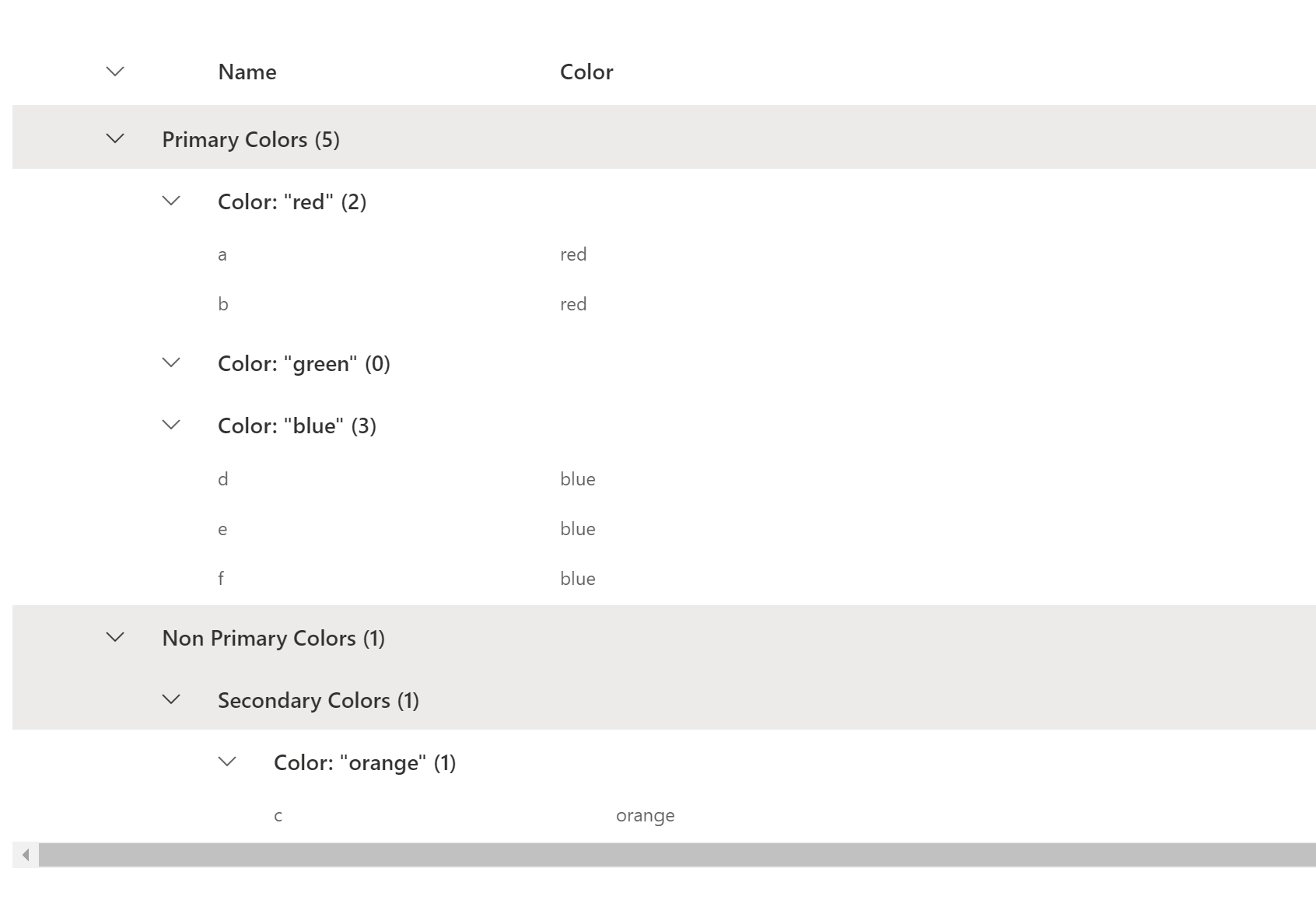1316x921 pixels.
Task: Select the Secondary Colors (1) group row
Action: point(319,699)
